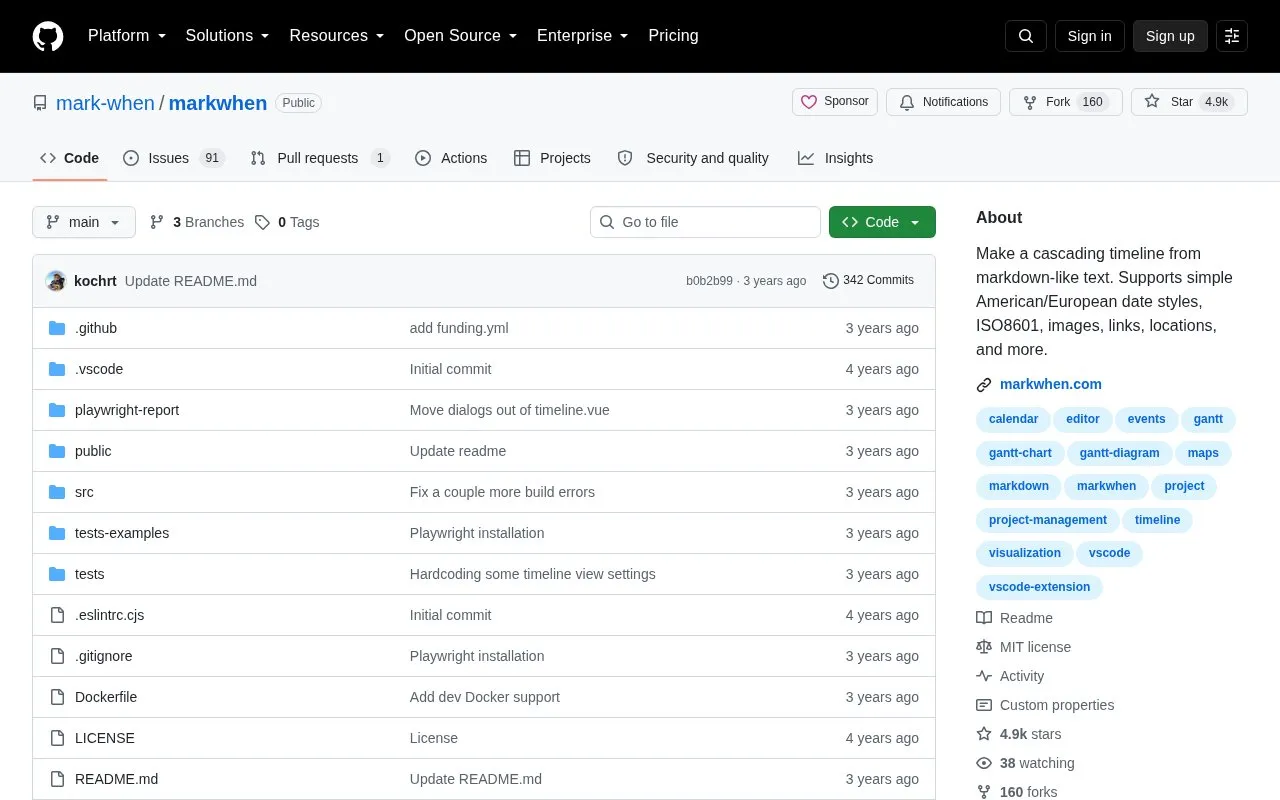Click the Go to file search field

(x=705, y=222)
